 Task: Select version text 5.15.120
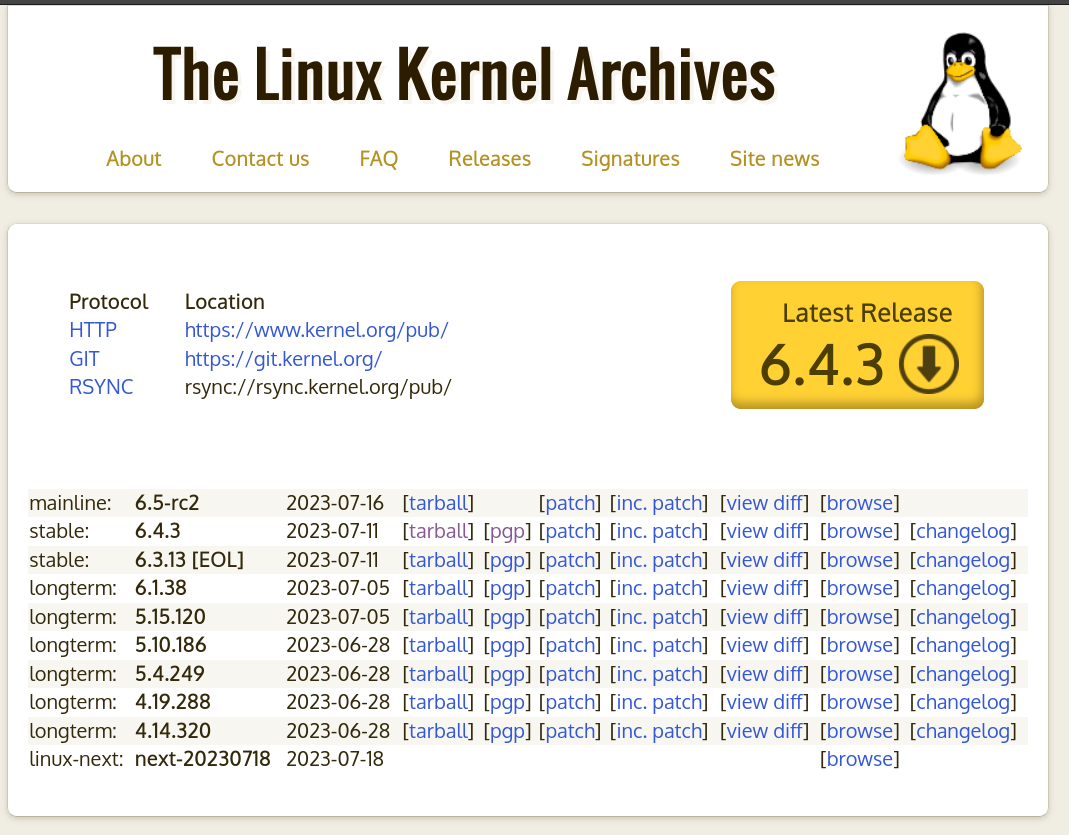pyautogui.click(x=170, y=617)
